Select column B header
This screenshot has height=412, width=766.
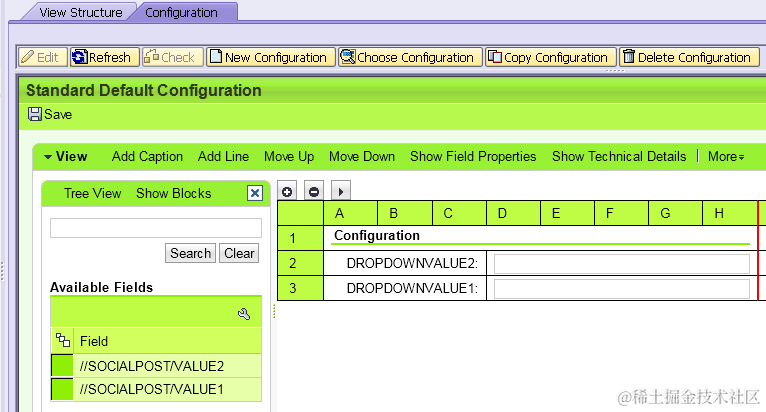pyautogui.click(x=405, y=213)
